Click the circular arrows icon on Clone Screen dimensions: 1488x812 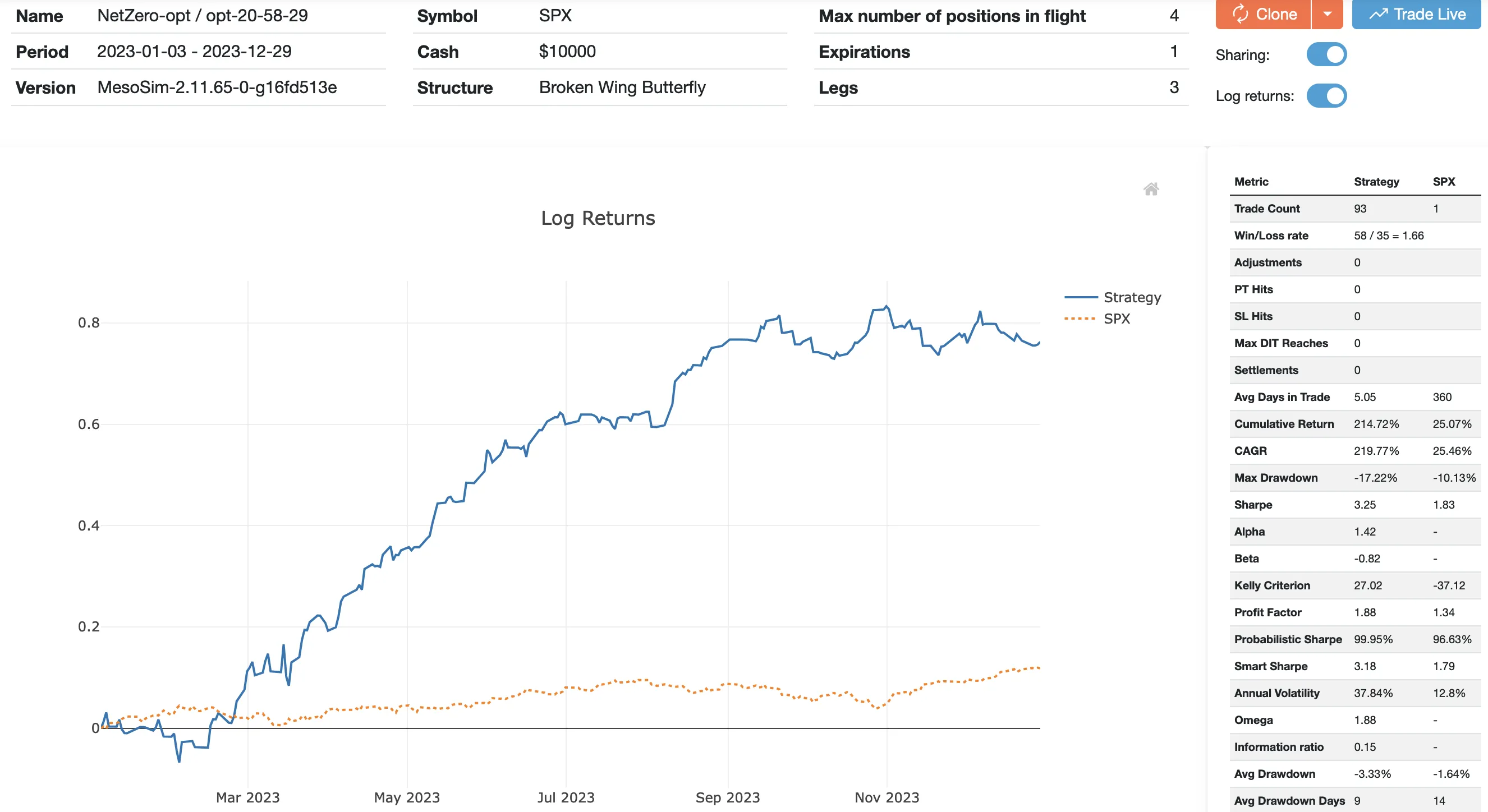(1240, 14)
